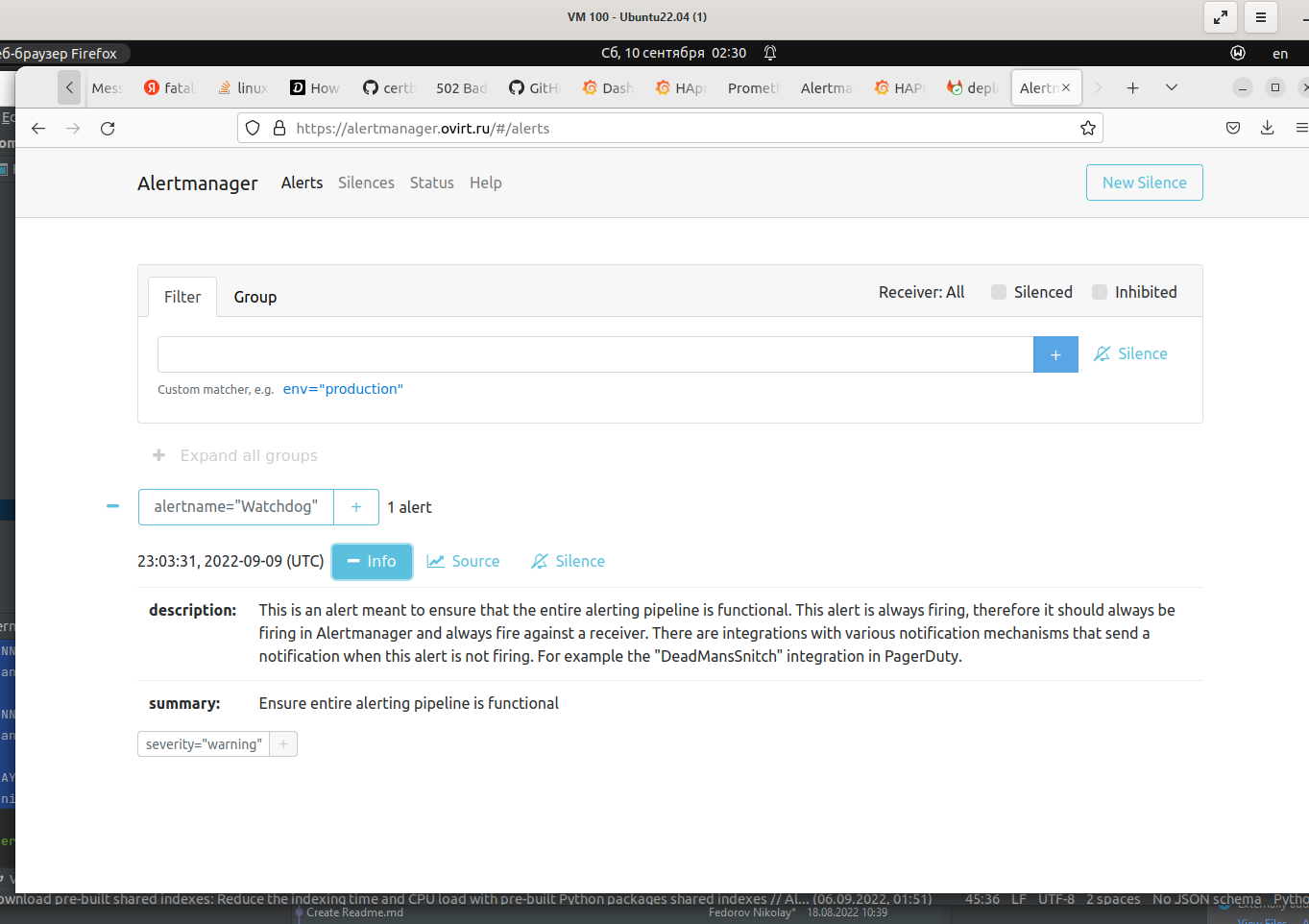This screenshot has width=1309, height=924.
Task: Switch to the Dash Grafana tab
Action: coord(607,87)
